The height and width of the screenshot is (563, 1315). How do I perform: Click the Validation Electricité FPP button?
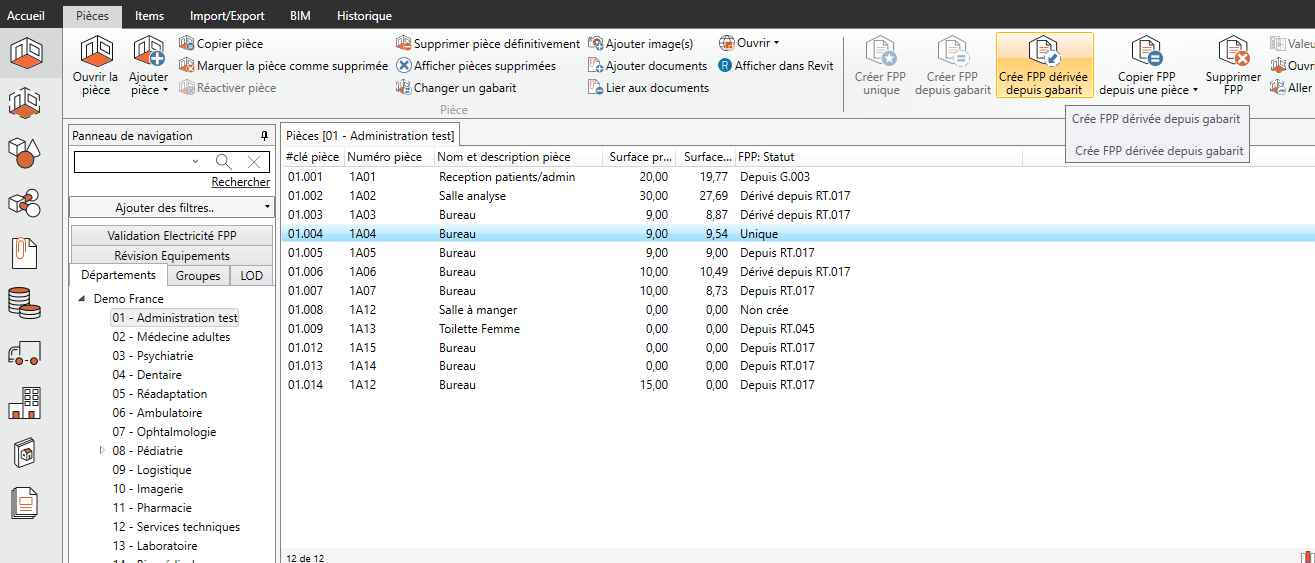pos(171,236)
